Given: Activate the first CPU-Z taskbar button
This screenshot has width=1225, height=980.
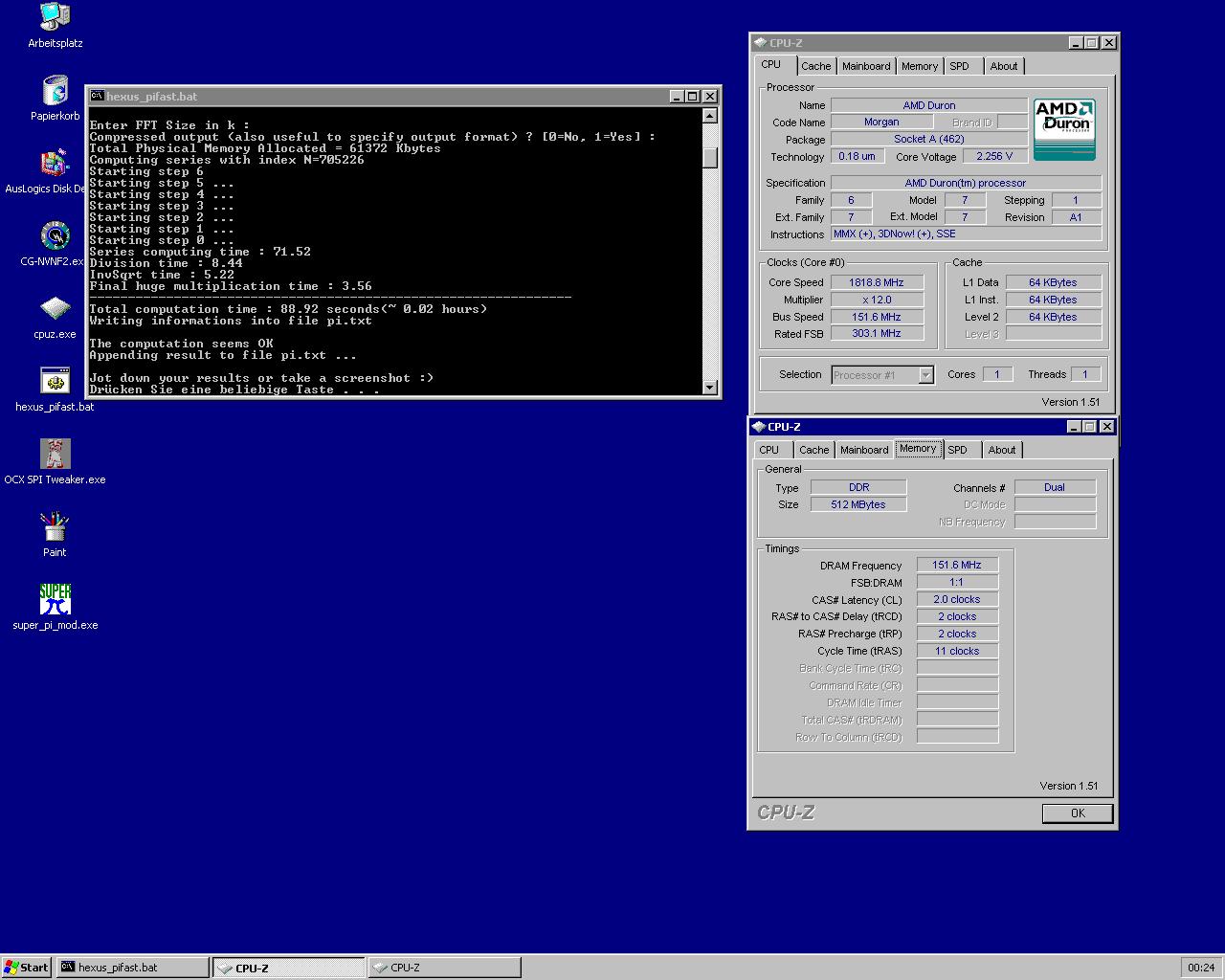Looking at the screenshot, I should click(x=288, y=968).
